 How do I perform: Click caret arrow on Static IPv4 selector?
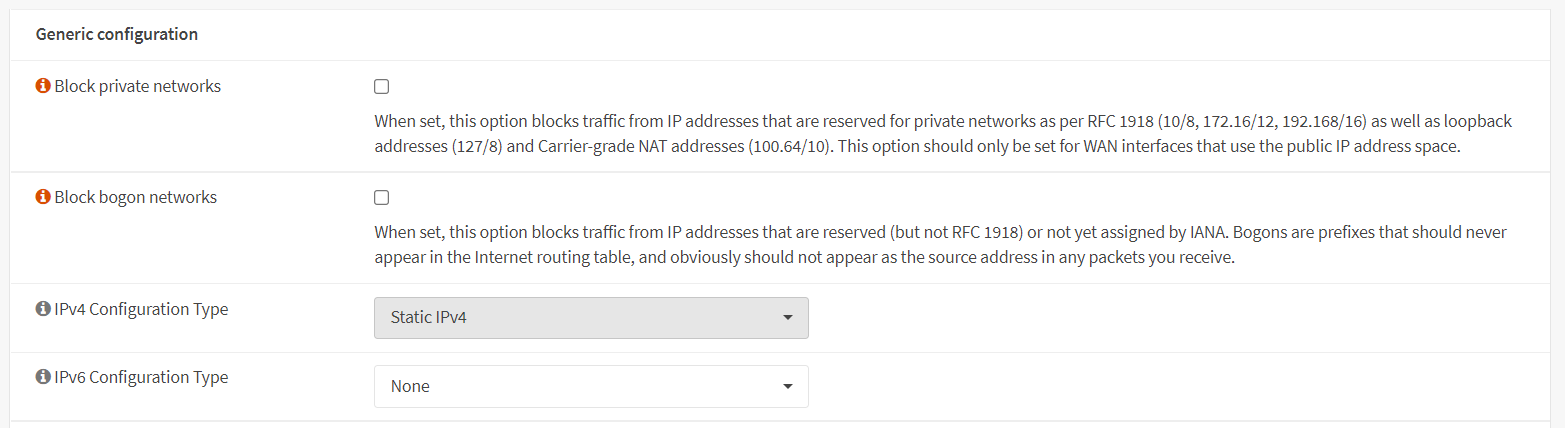(x=788, y=318)
